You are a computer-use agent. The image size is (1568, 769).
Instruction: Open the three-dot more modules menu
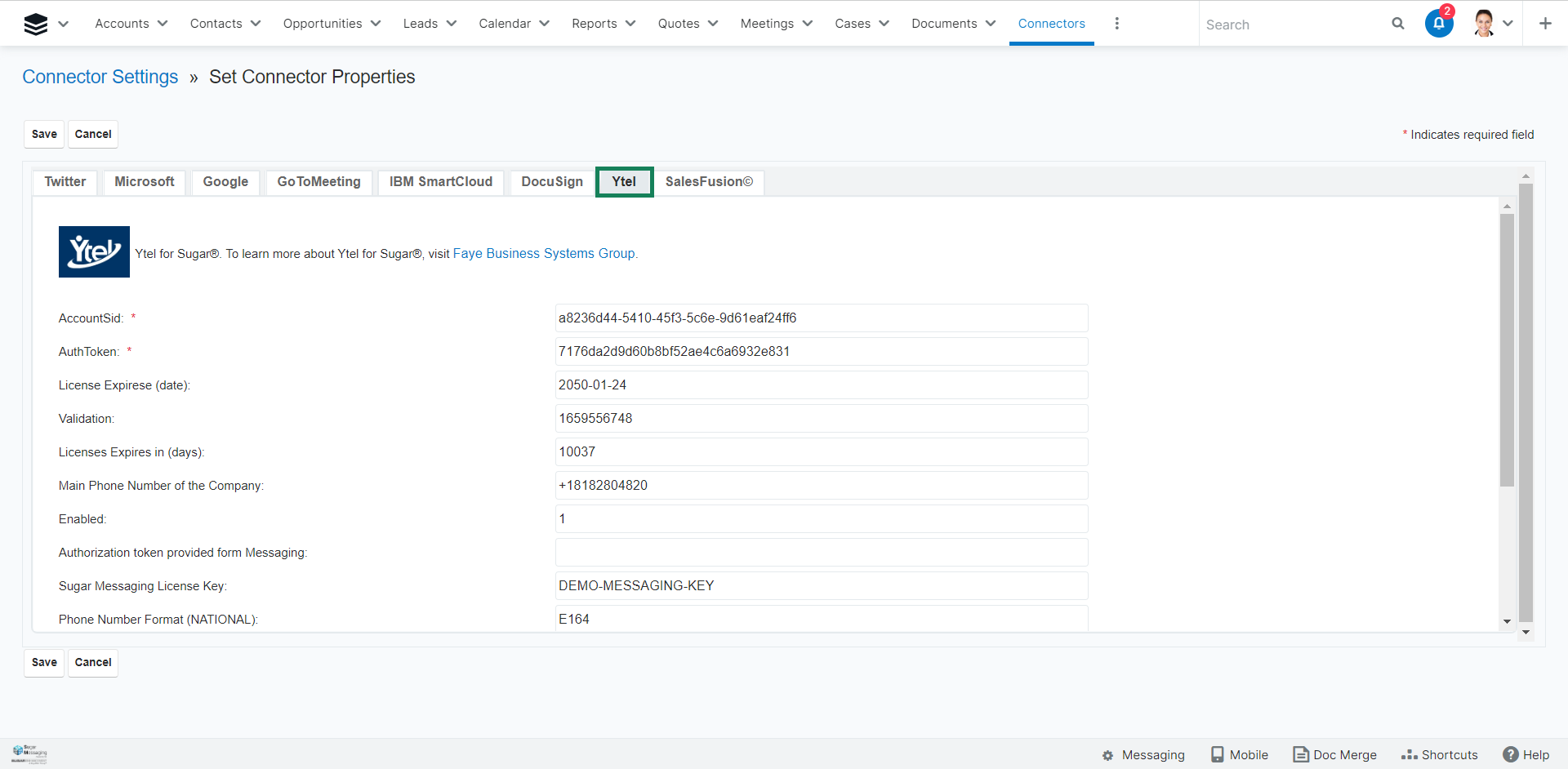pyautogui.click(x=1116, y=24)
